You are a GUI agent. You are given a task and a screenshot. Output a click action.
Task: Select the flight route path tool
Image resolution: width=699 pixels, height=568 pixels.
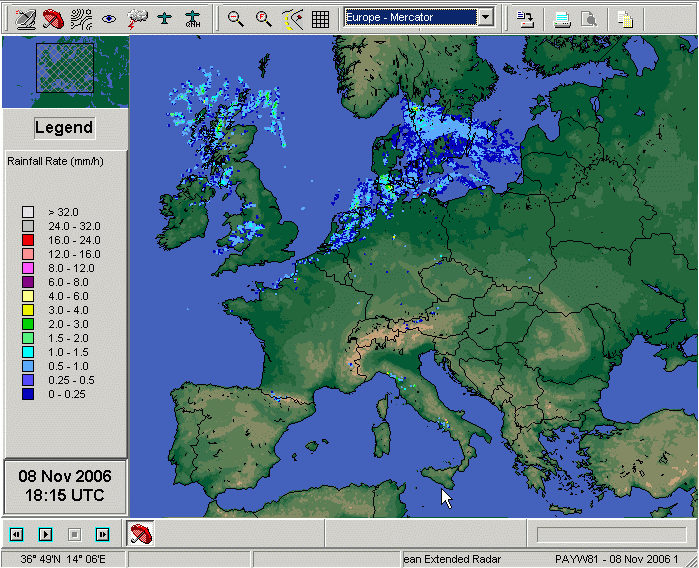tap(292, 17)
